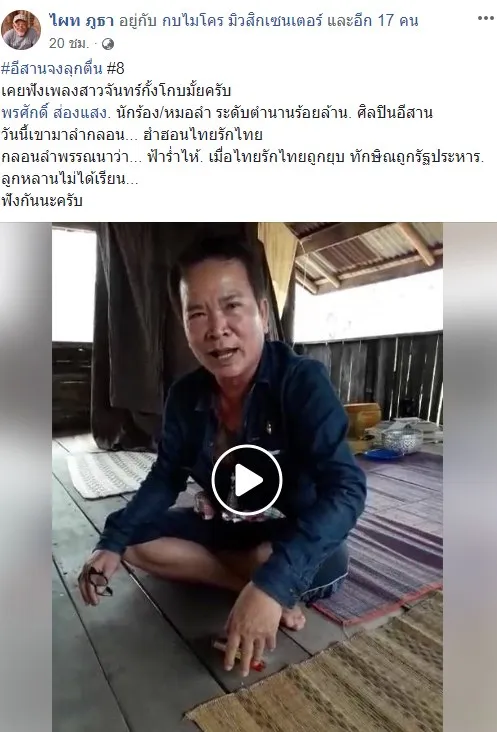The width and height of the screenshot is (497, 732).
Task: Open the hashtag #อีสานจงลุกตื่น
Action: (52, 69)
